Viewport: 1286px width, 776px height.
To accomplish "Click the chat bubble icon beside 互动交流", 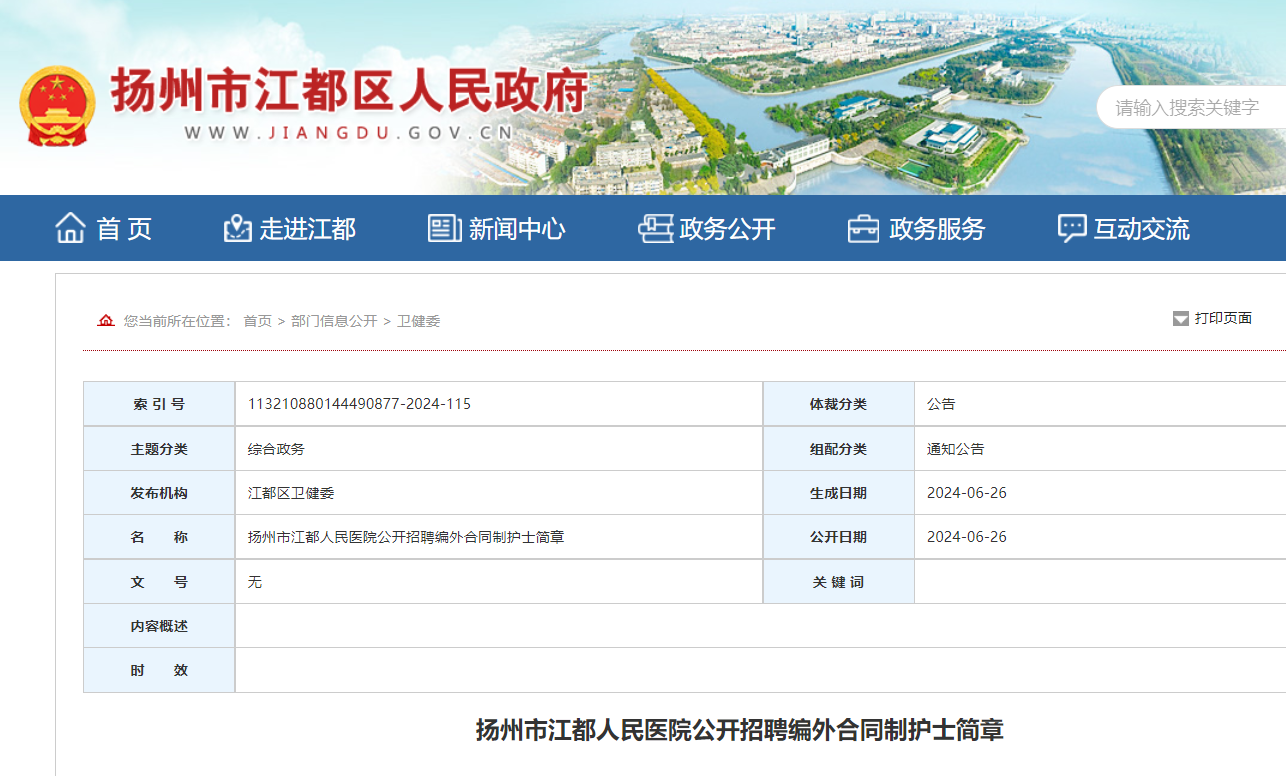I will click(1071, 228).
